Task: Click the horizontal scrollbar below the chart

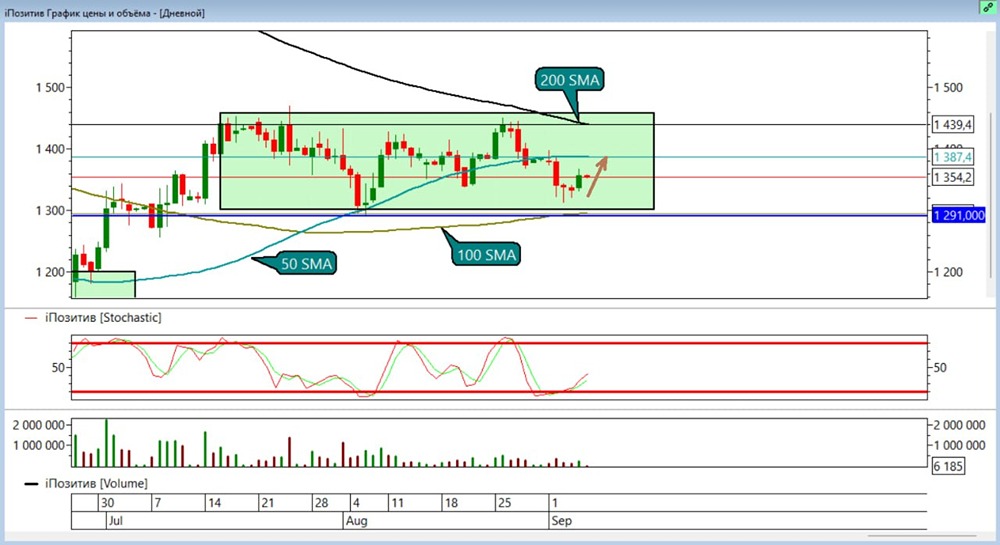Action: [x=922, y=536]
